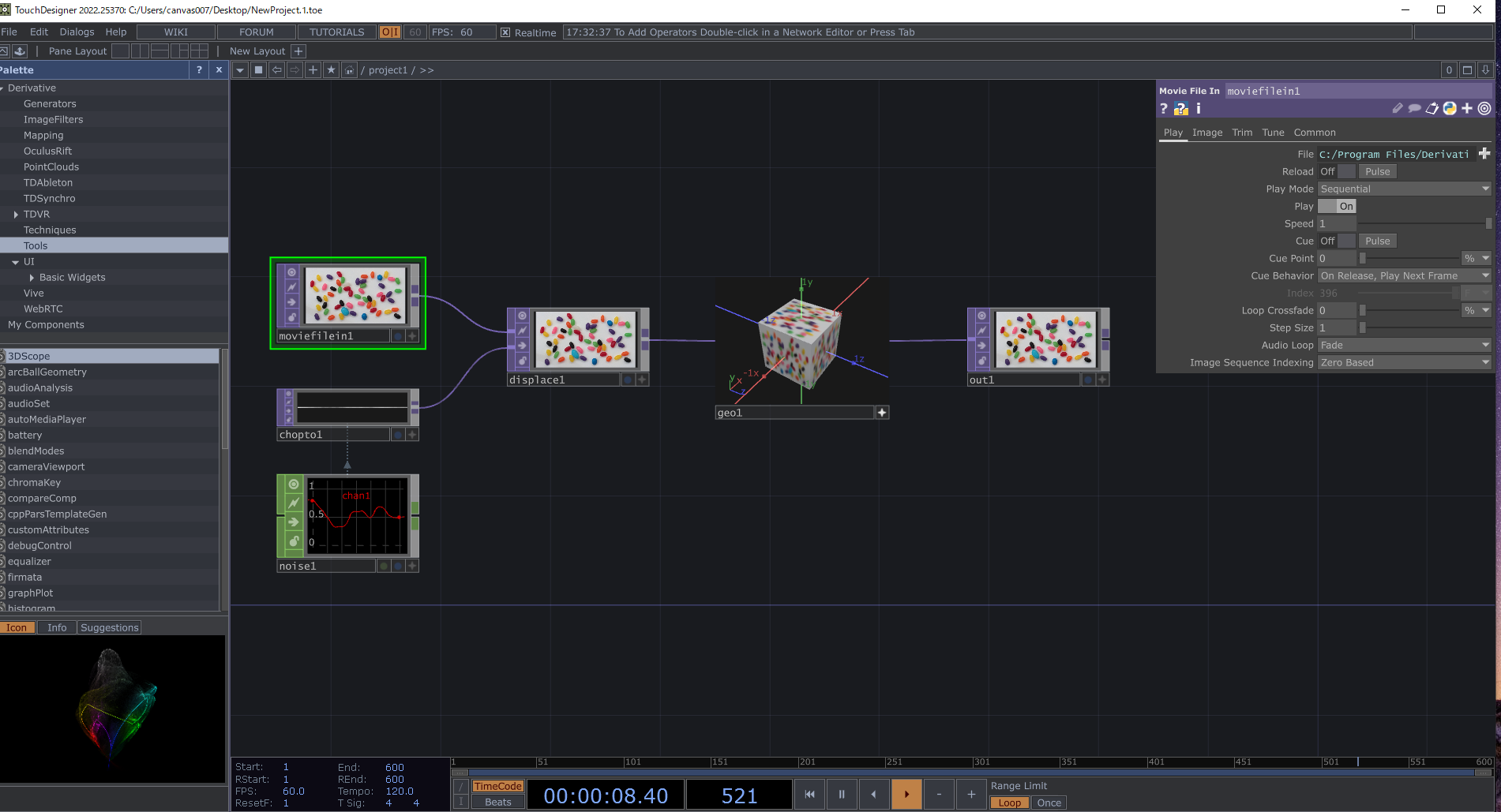The width and height of the screenshot is (1501, 812).
Task: Click the home network icon in path bar
Action: point(349,70)
